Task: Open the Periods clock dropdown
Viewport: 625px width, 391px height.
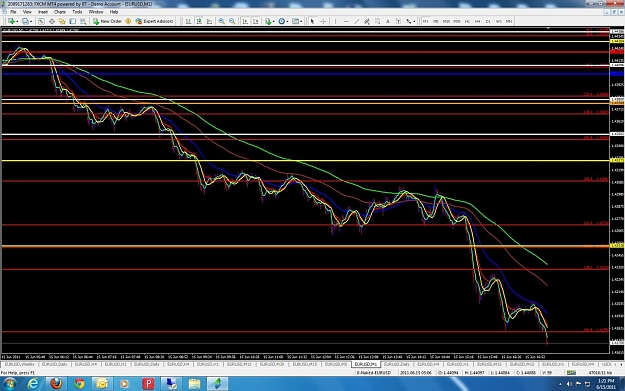Action: tap(283, 21)
